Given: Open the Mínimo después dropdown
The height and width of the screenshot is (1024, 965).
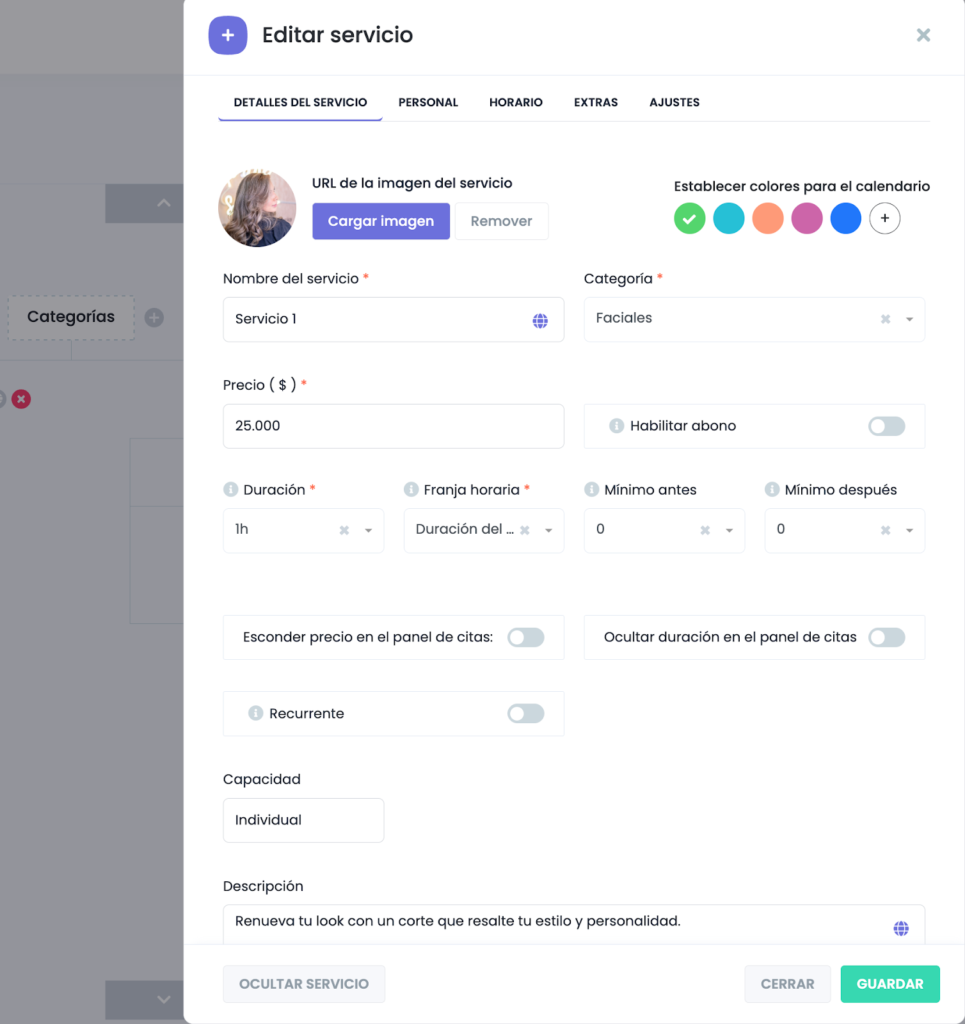Looking at the screenshot, I should pyautogui.click(x=909, y=531).
